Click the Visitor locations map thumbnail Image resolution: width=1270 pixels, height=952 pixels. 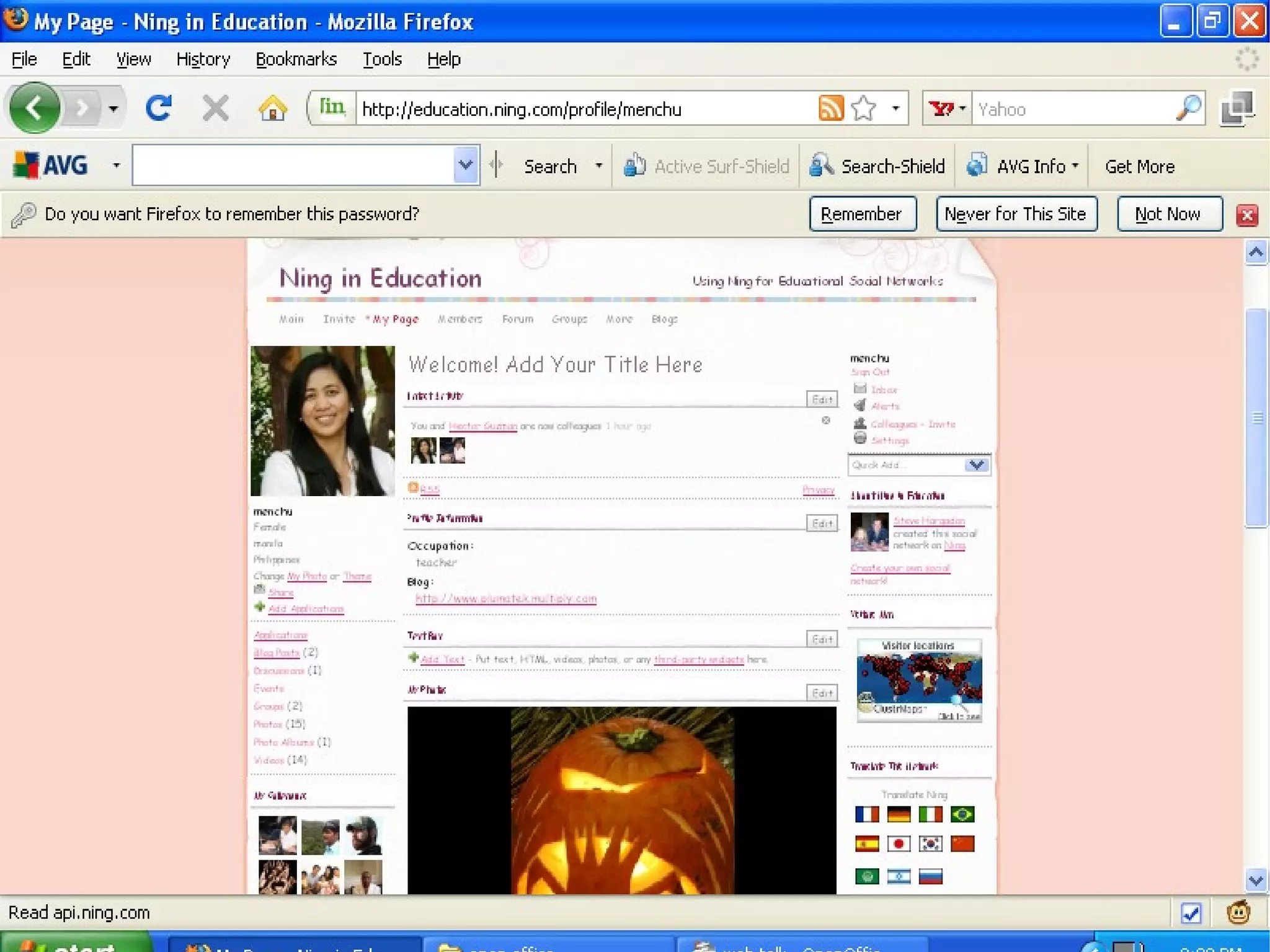tap(919, 680)
